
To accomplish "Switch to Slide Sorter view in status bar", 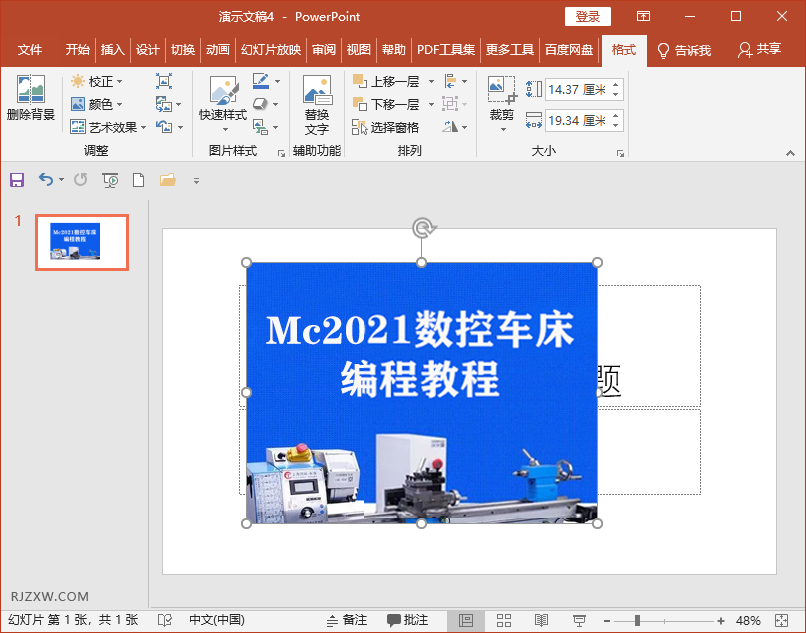I will pyautogui.click(x=504, y=621).
